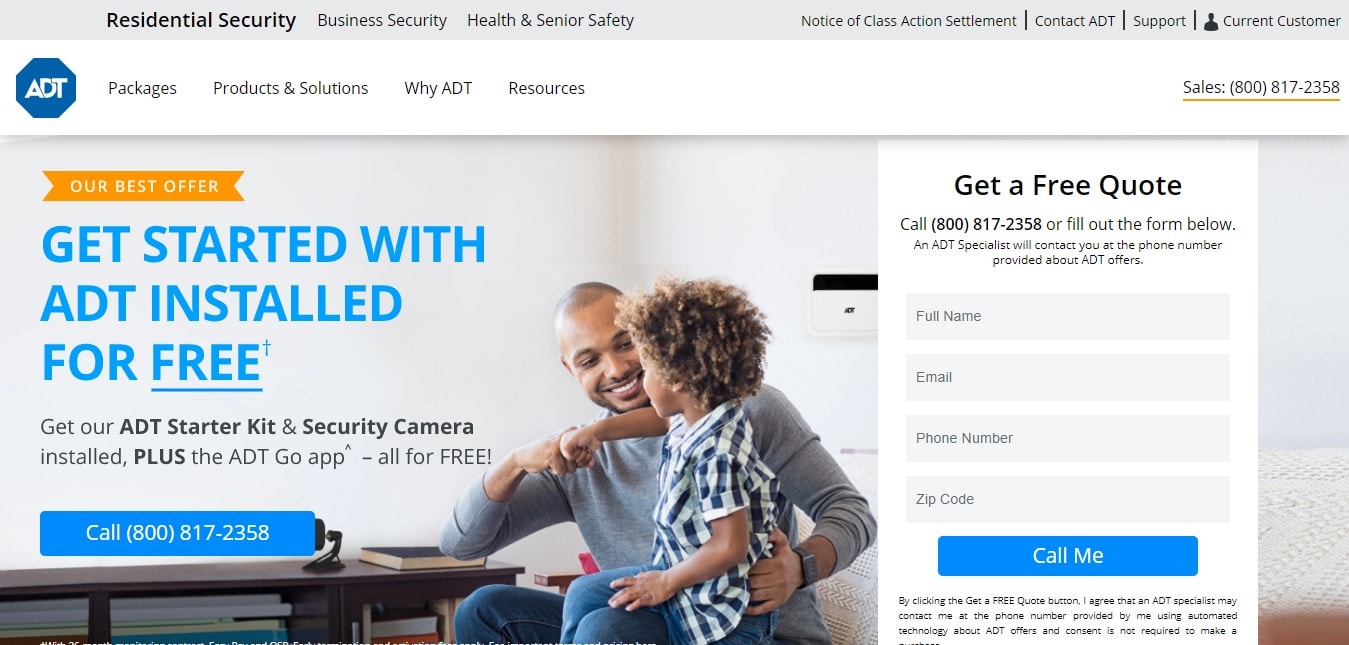Image resolution: width=1349 pixels, height=645 pixels.
Task: Open the Packages menu
Action: tap(142, 88)
